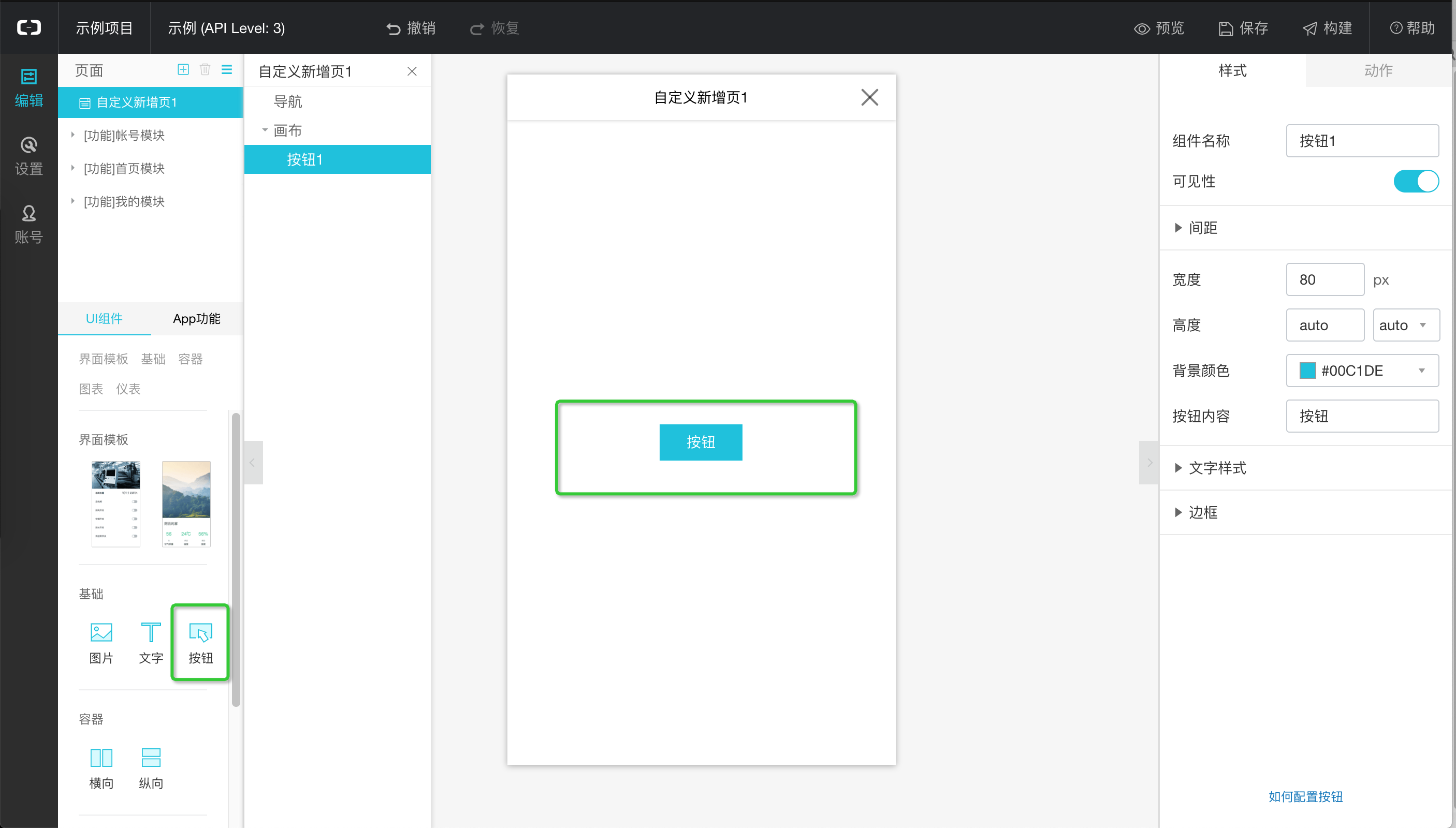
Task: Switch to the App功能 tab
Action: (x=197, y=318)
